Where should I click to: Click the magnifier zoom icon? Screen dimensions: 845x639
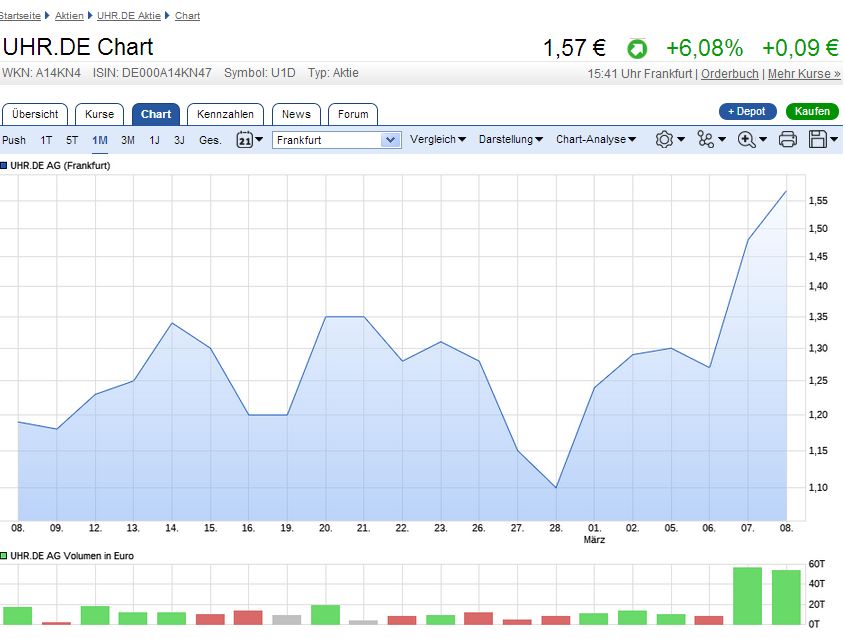coord(746,140)
